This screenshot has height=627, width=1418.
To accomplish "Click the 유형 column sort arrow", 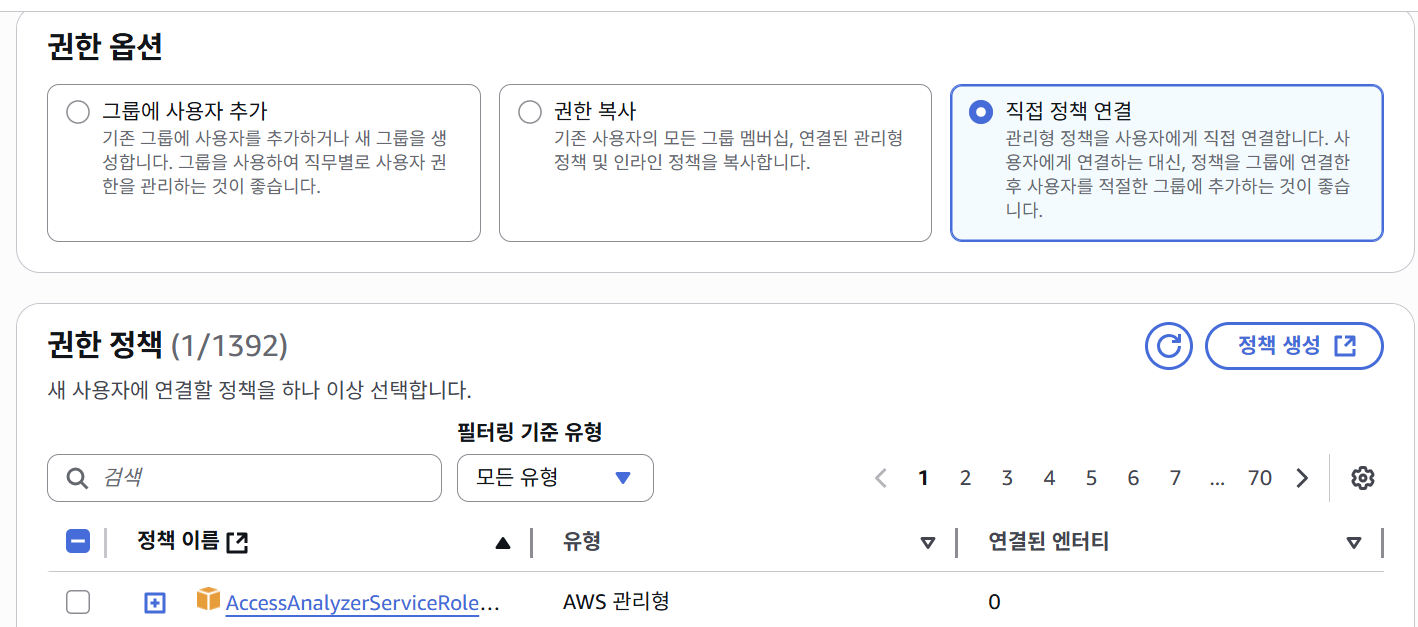I will coord(927,543).
